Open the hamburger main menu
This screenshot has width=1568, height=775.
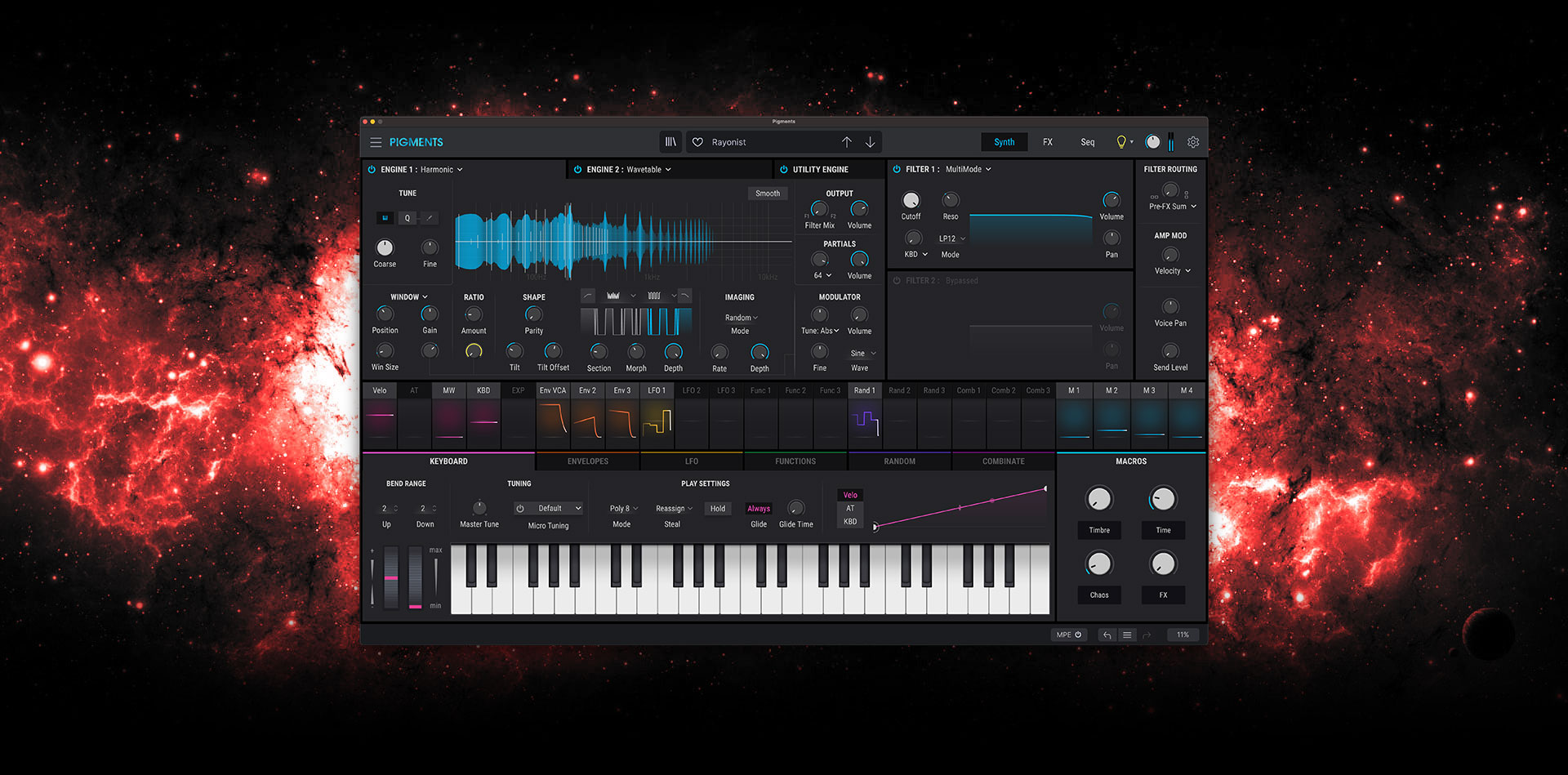click(376, 142)
